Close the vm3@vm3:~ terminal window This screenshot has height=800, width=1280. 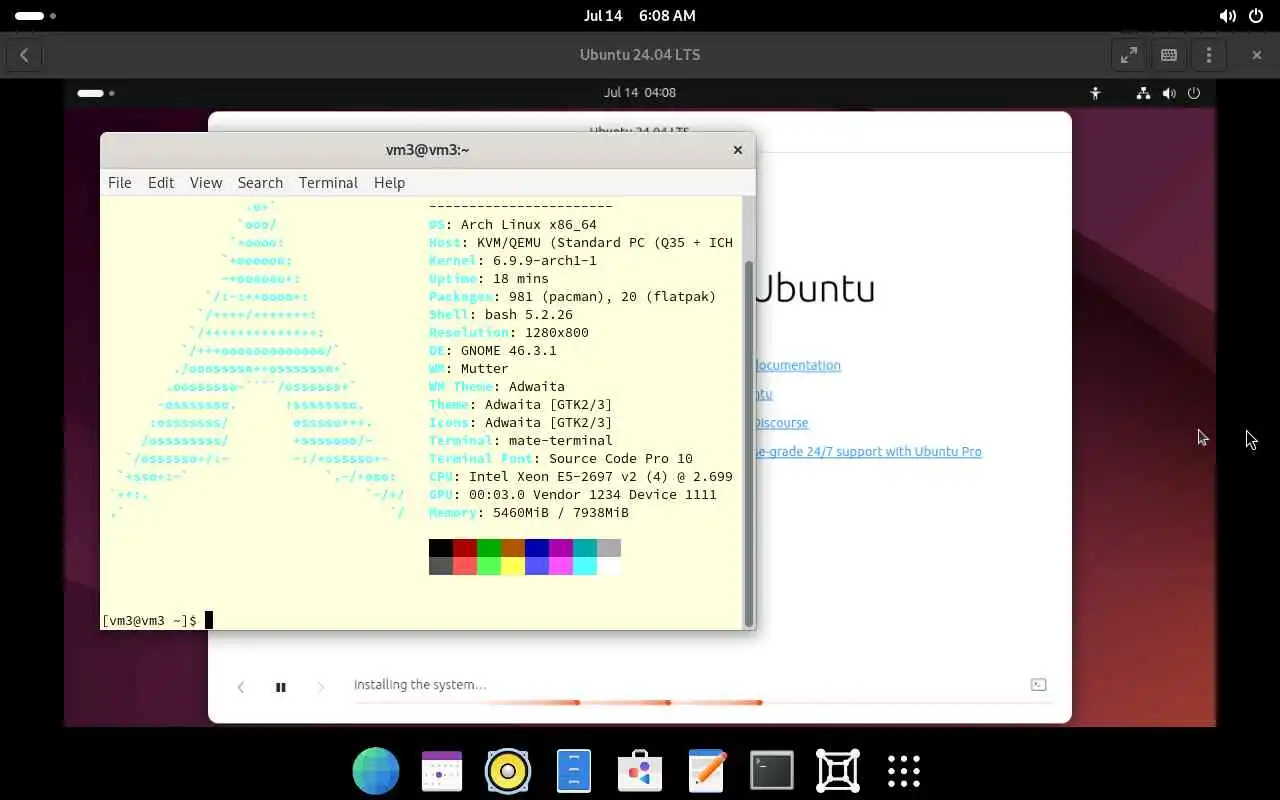(x=738, y=150)
